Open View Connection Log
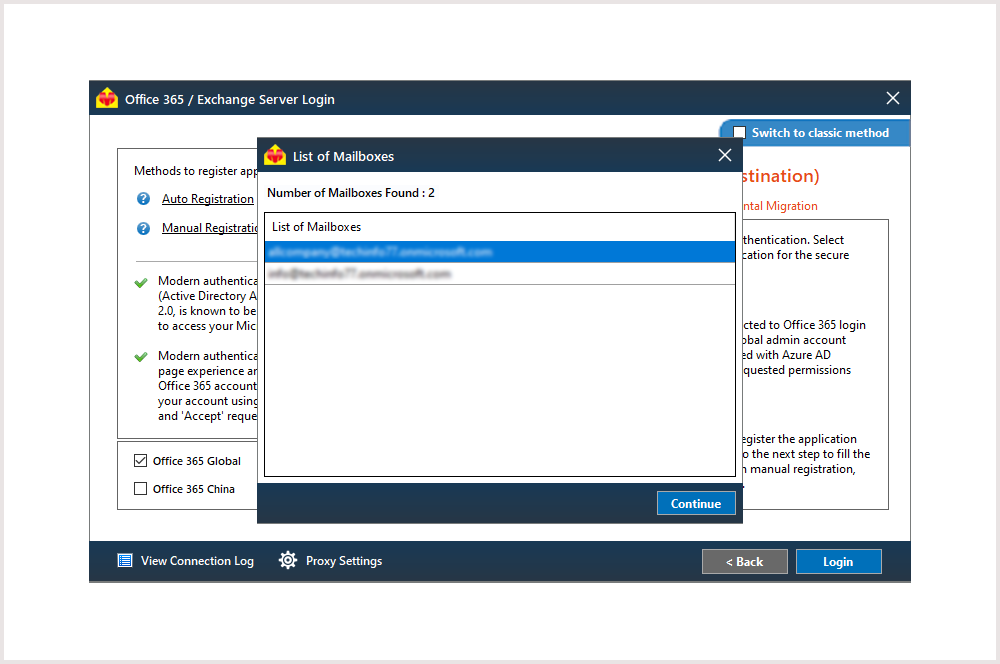 point(197,561)
